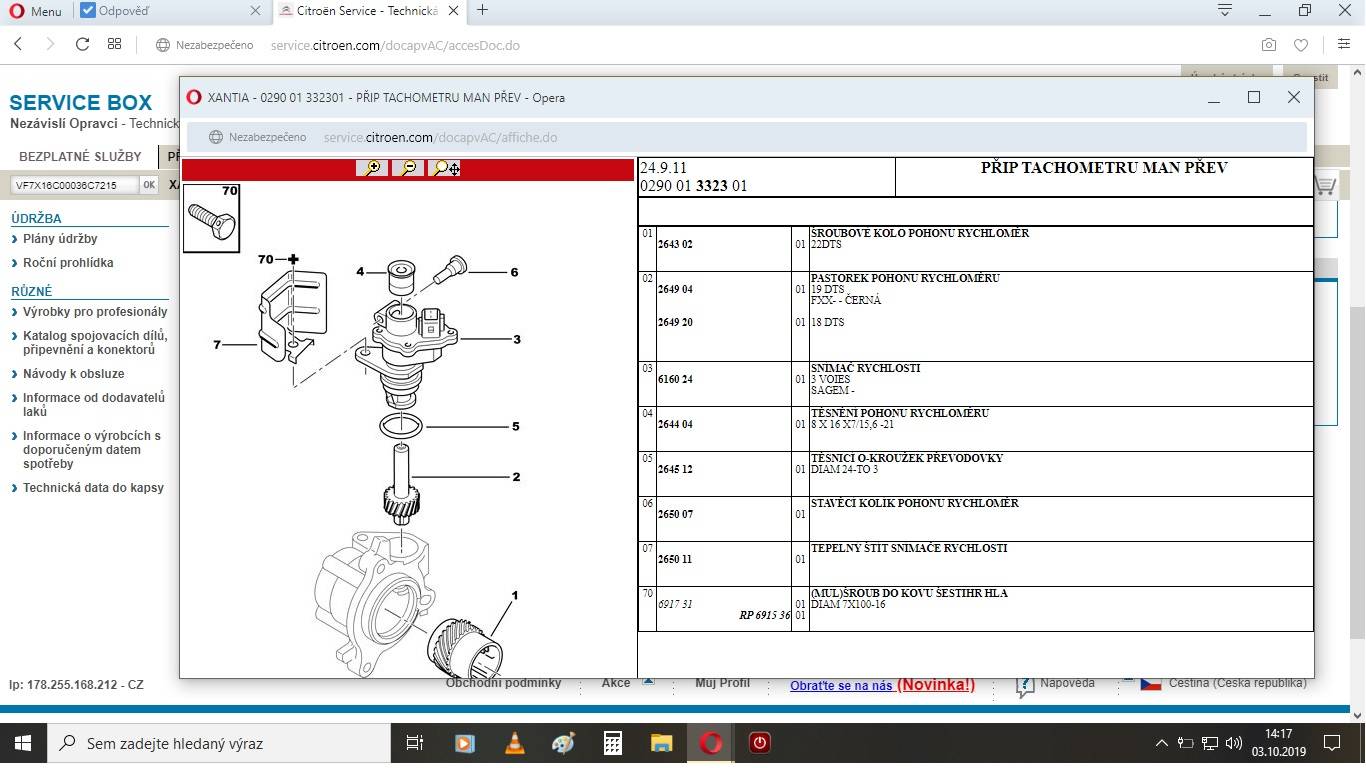
Task: Open the Windows notification center
Action: pyautogui.click(x=1332, y=743)
